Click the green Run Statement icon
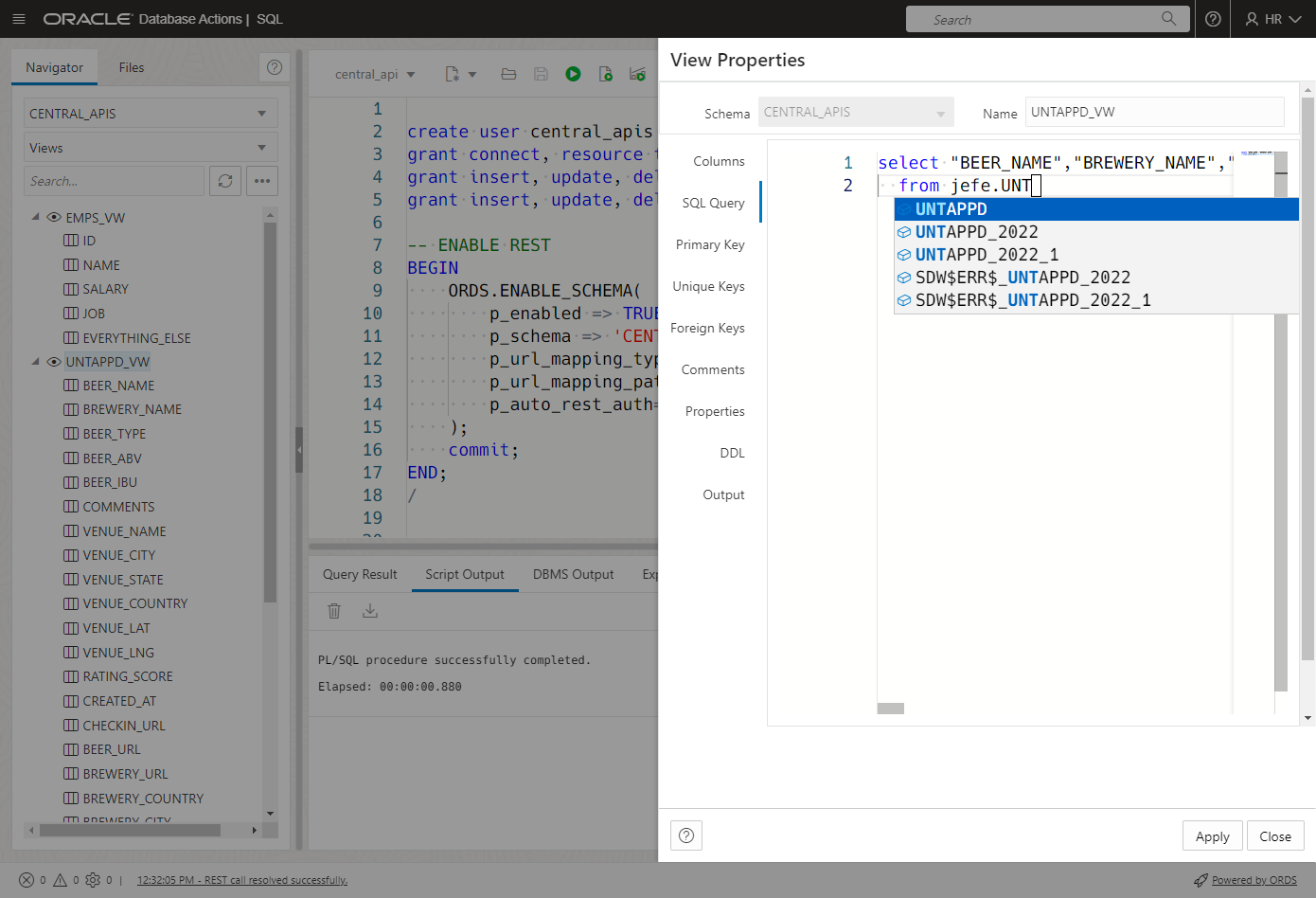Image resolution: width=1316 pixels, height=898 pixels. point(573,74)
